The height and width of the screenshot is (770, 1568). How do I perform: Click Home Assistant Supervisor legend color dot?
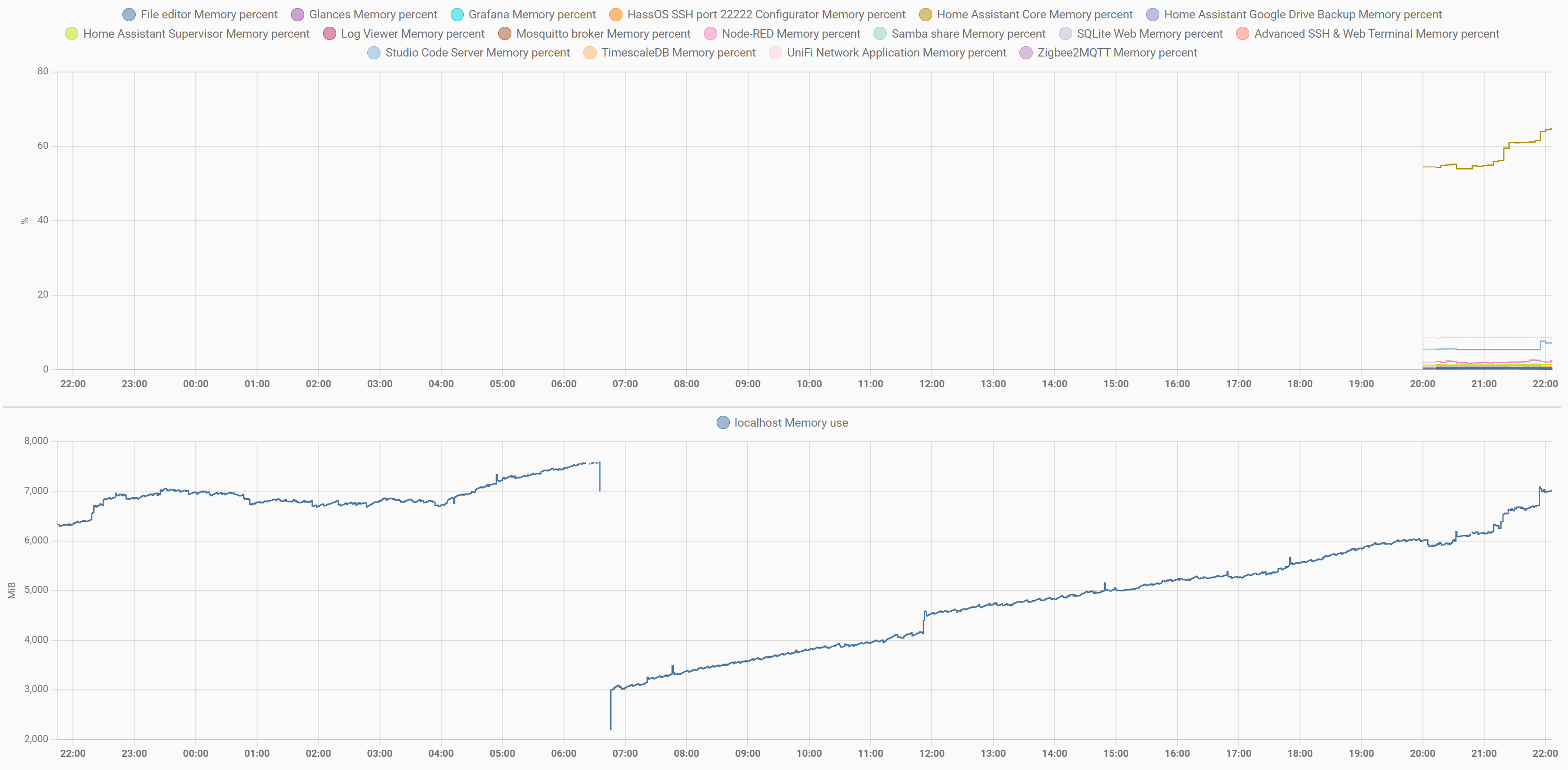(x=71, y=33)
